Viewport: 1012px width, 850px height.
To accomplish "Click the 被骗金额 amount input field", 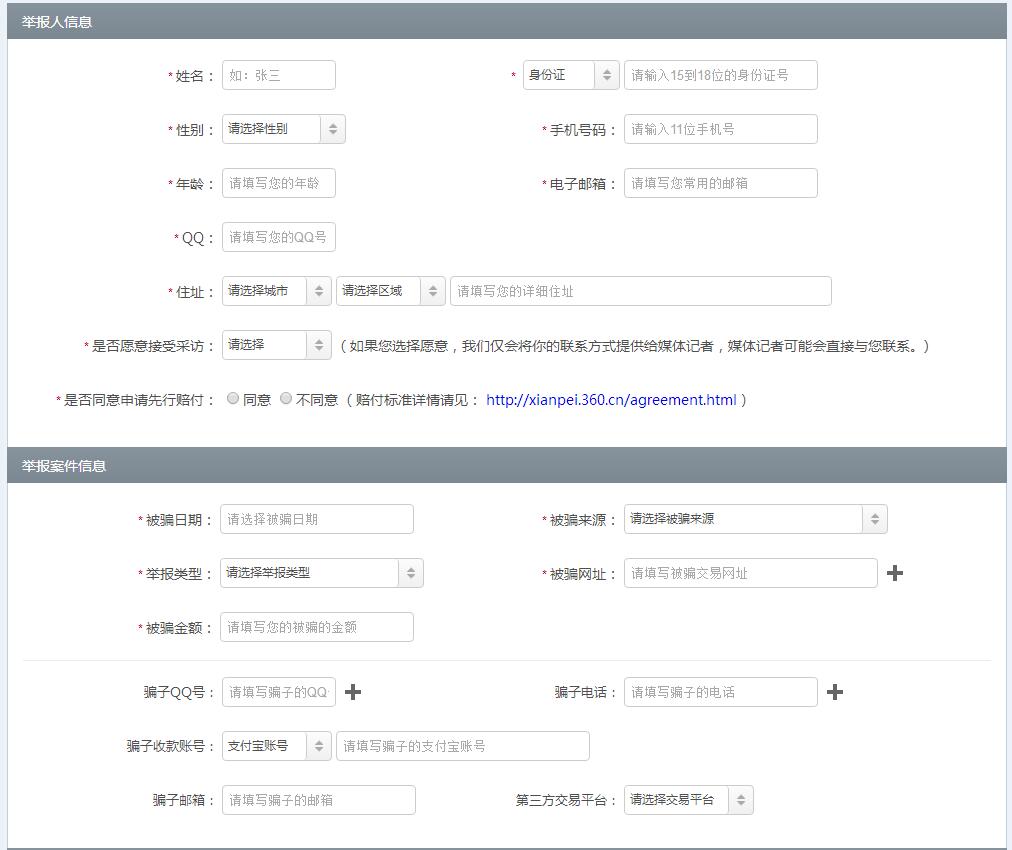I will (x=316, y=626).
